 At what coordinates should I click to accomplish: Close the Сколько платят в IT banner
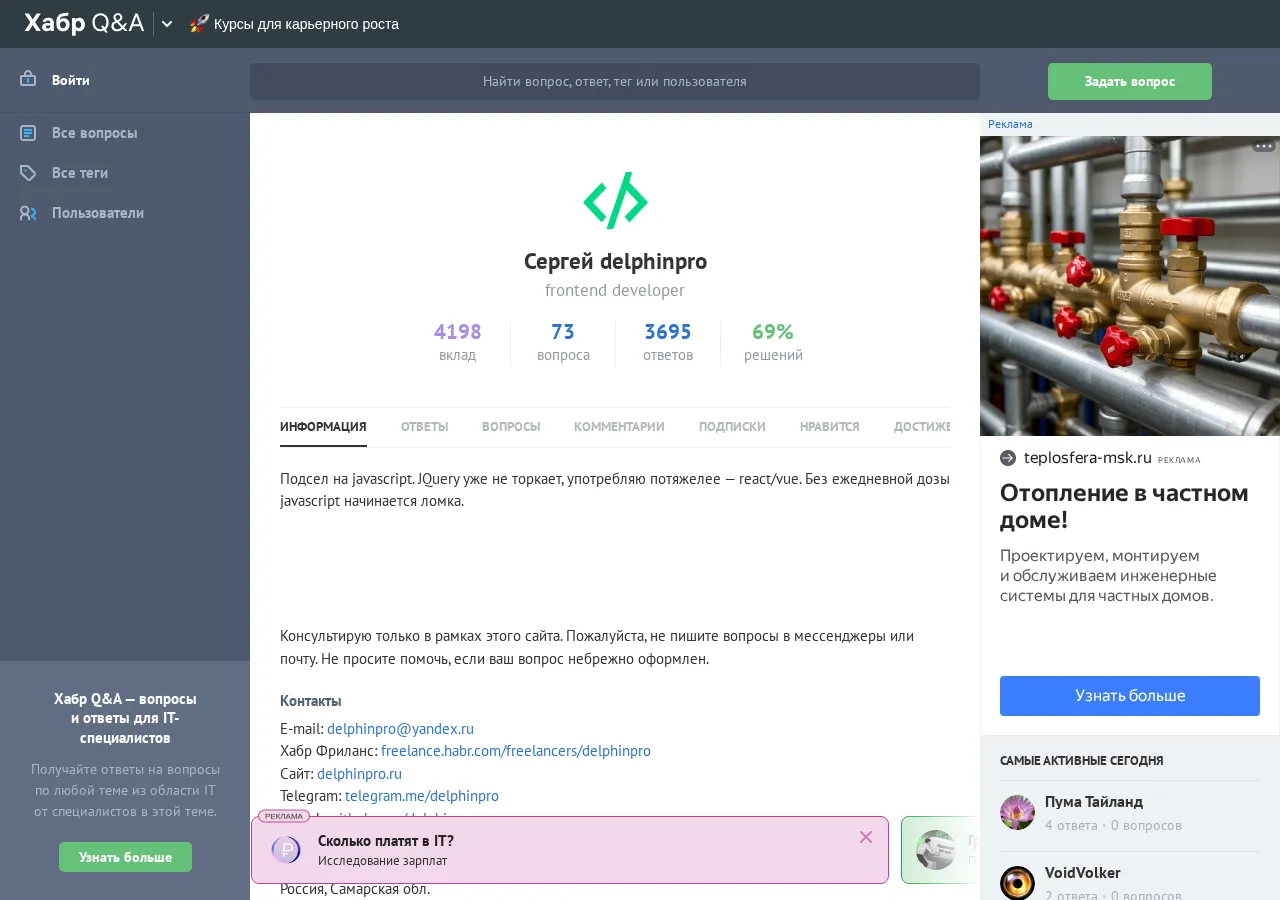click(866, 837)
